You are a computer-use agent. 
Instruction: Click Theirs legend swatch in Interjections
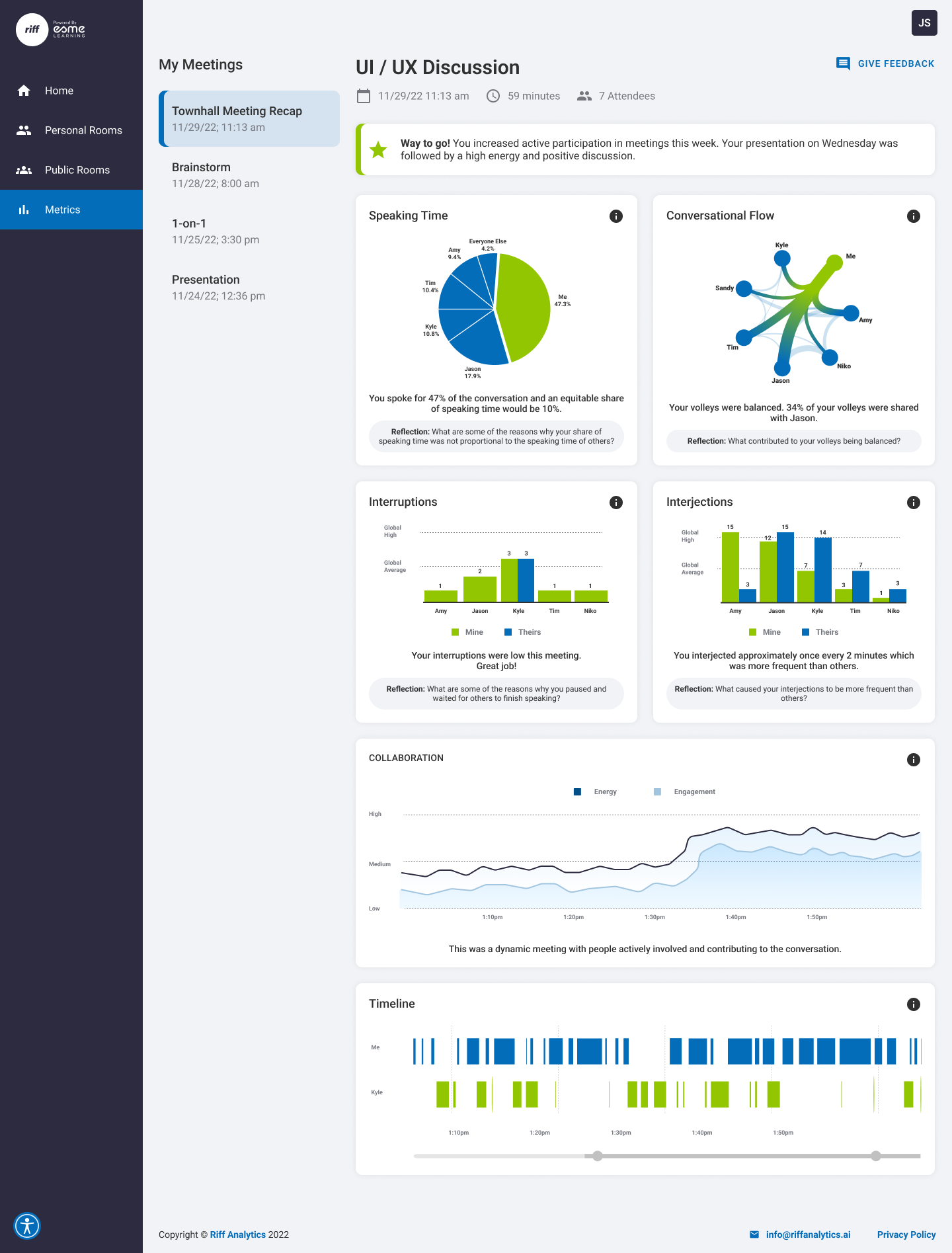(805, 632)
